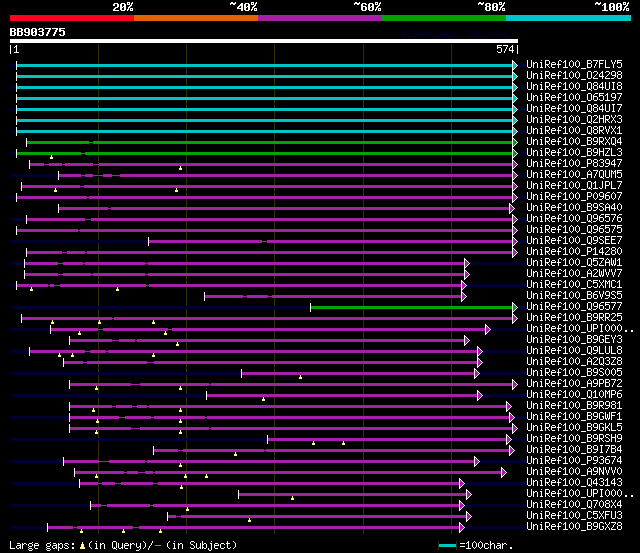The image size is (640, 553).
Task: Open the UniRef100_P14280 label
Action: coord(574,251)
